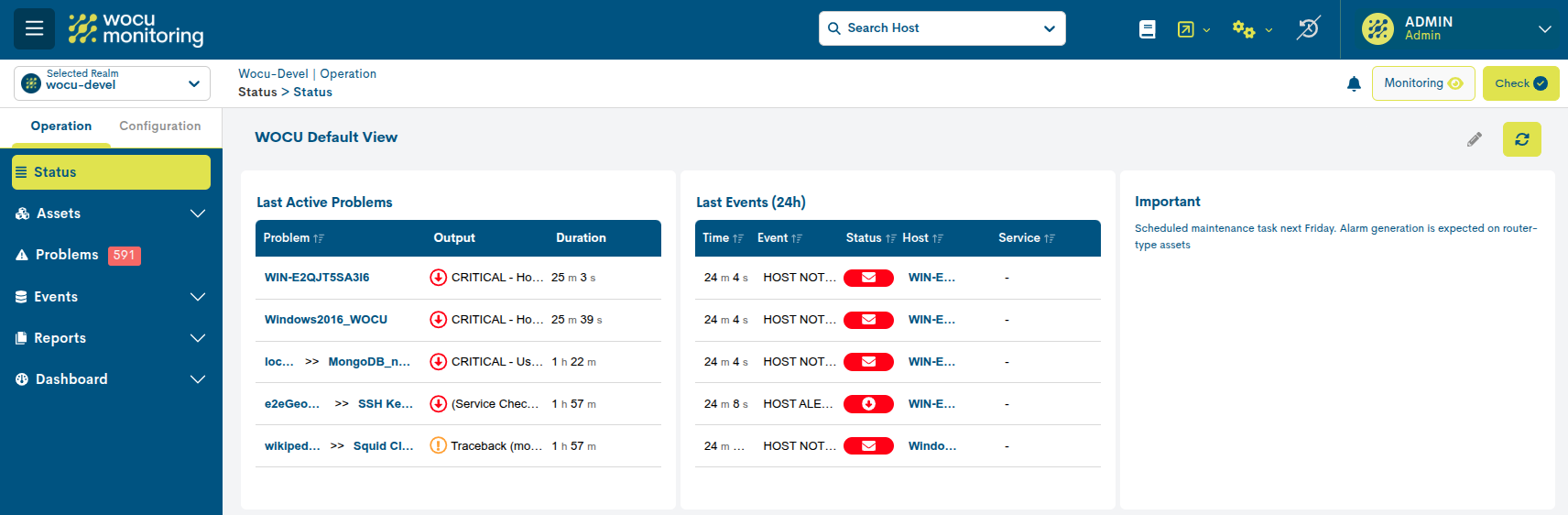The image size is (1568, 515).
Task: Click the disabled auto-refresh timer icon
Action: (1308, 28)
